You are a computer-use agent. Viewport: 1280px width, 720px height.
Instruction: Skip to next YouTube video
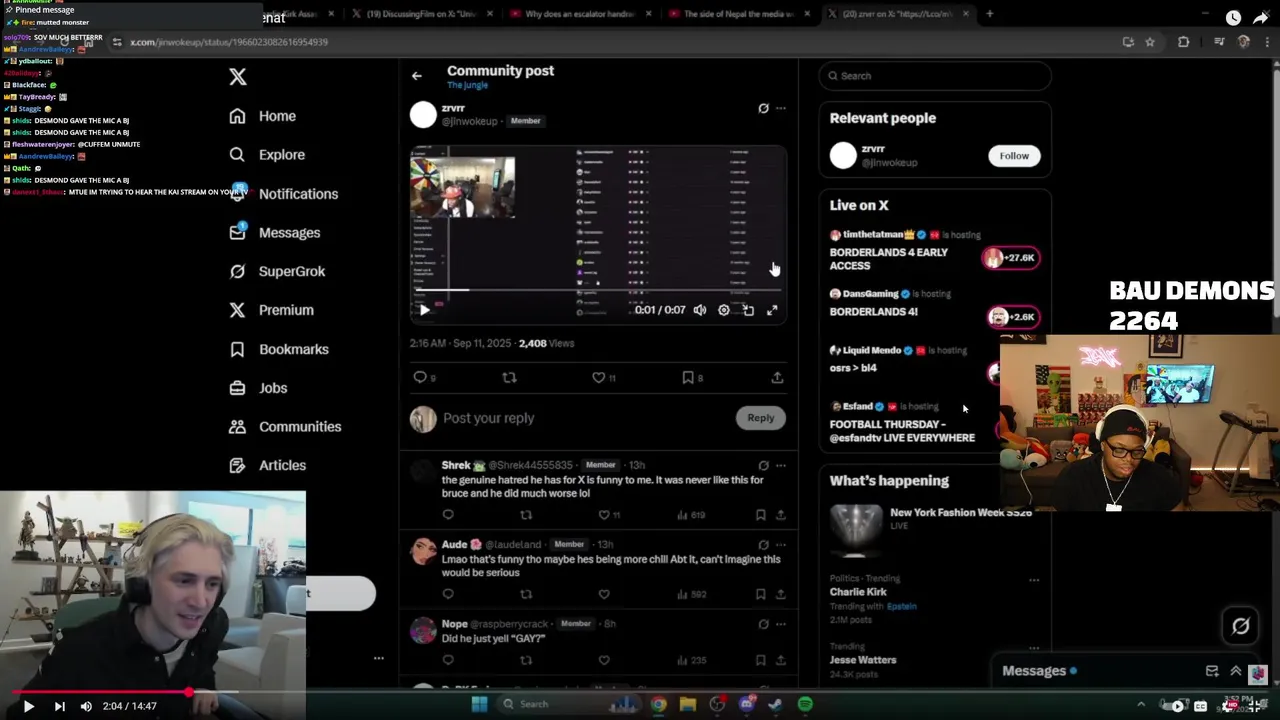click(59, 706)
